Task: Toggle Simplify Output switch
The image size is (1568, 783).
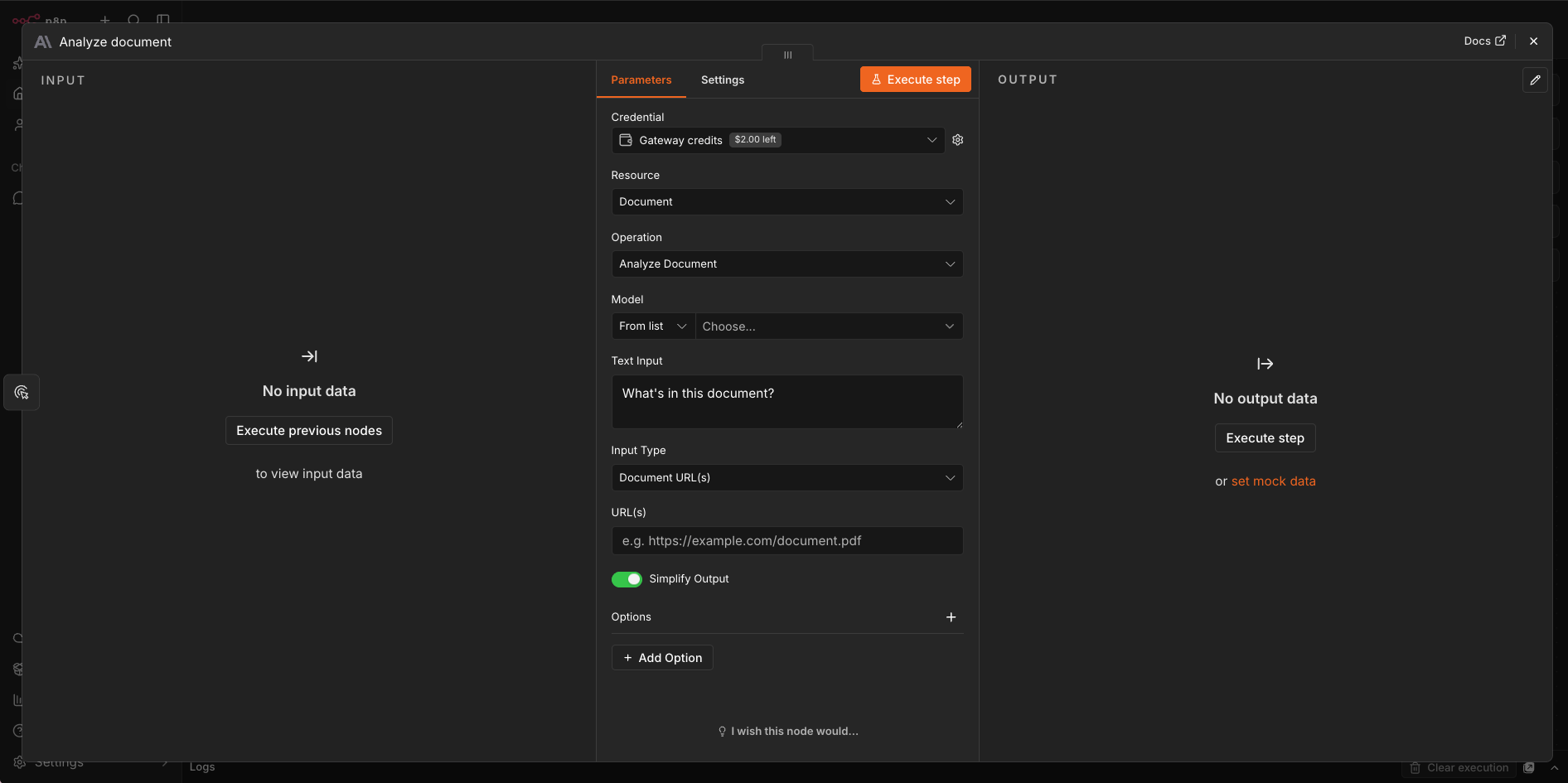Action: [x=627, y=579]
